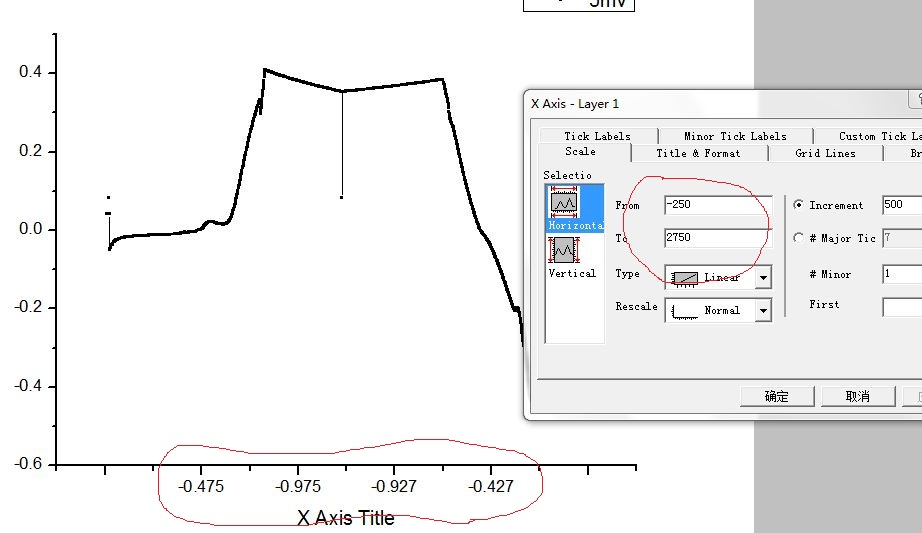Viewport: 922px width, 533px height.
Task: Click the First tick input field
Action: point(902,307)
